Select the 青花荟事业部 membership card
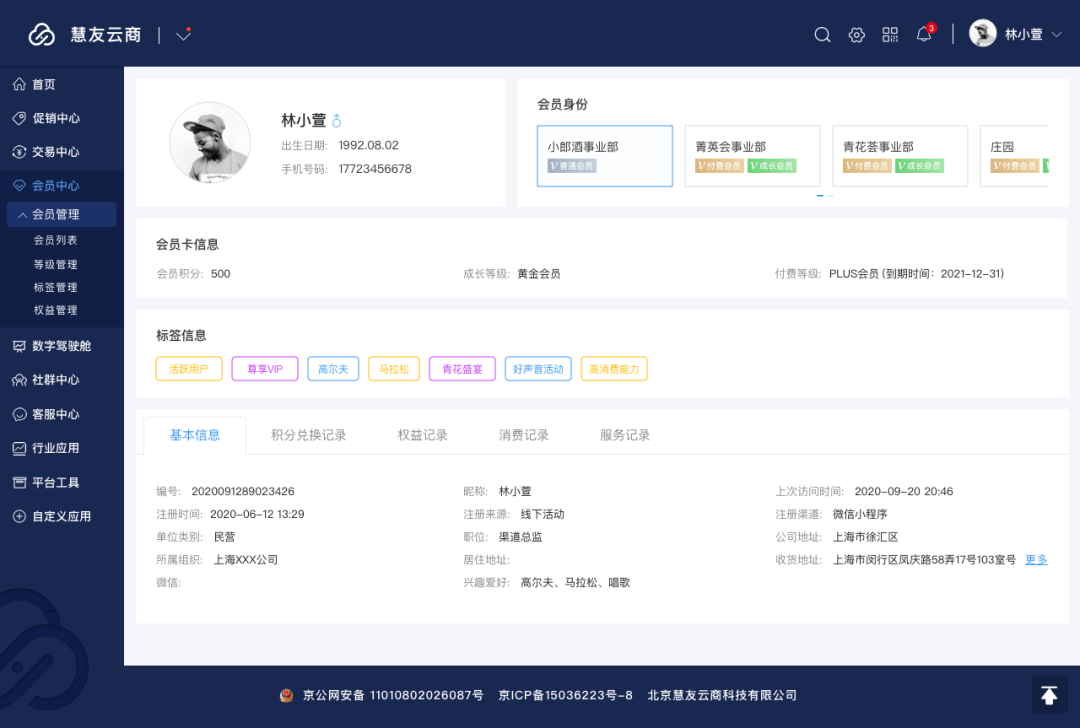Viewport: 1080px width, 728px height. point(900,156)
